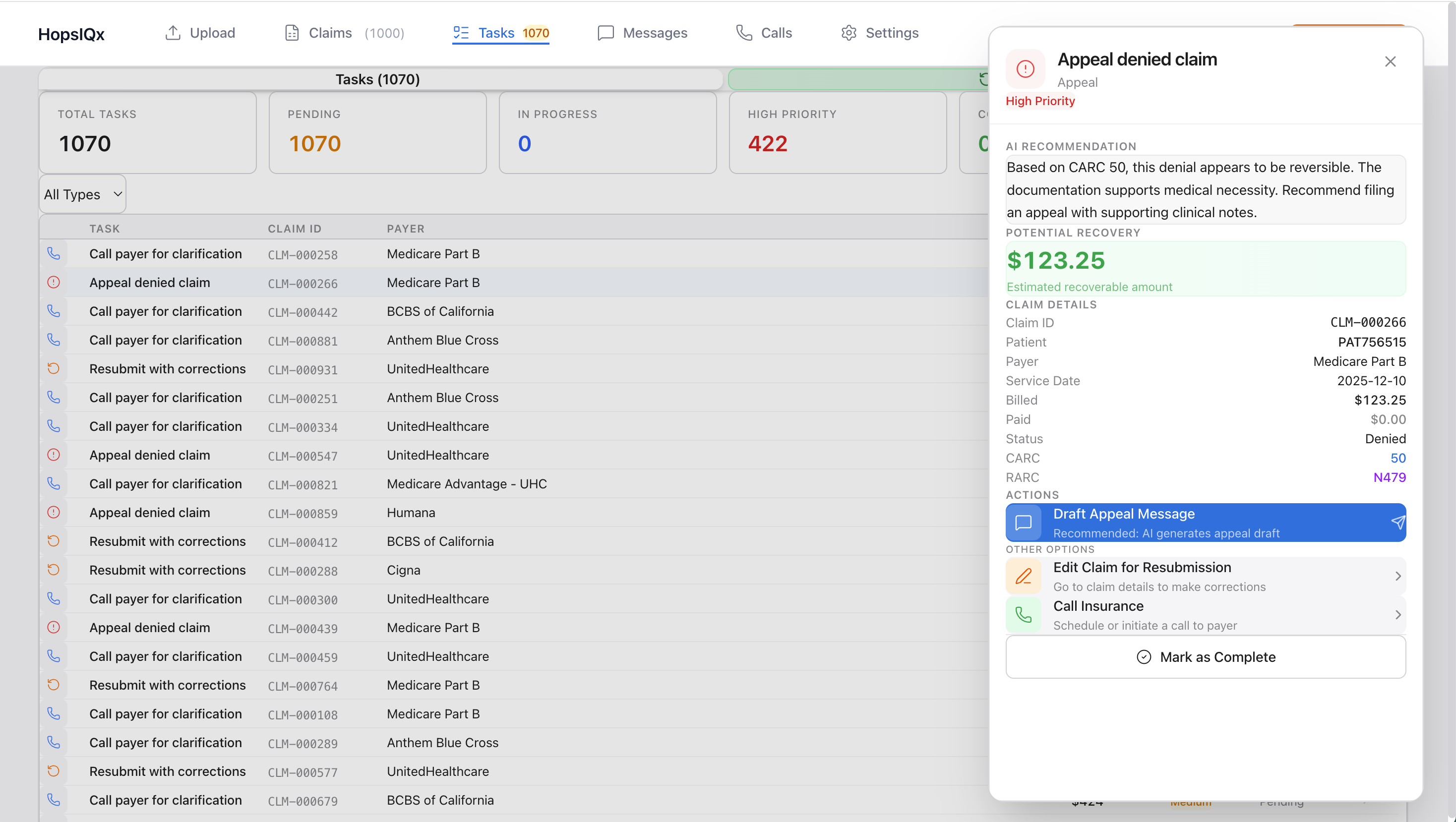
Task: Click the Settings gear icon
Action: coord(849,33)
